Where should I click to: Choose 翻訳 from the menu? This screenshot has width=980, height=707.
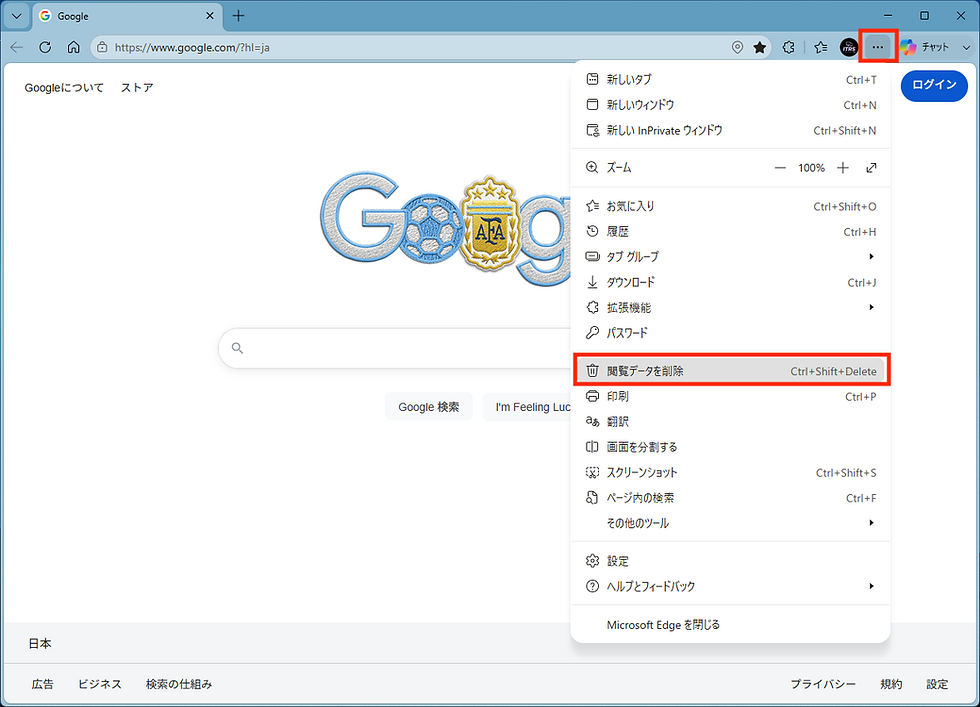[730, 422]
